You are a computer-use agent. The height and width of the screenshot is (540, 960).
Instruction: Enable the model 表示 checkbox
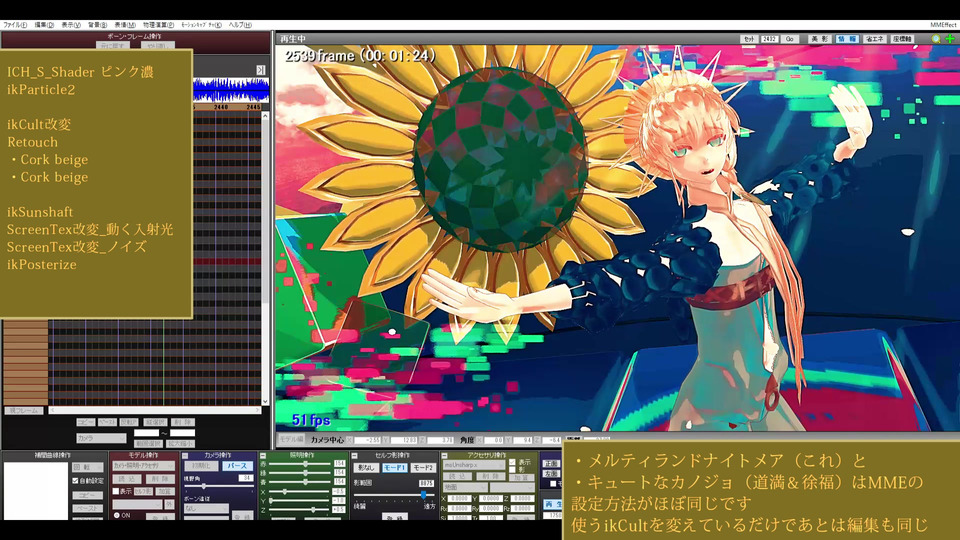pyautogui.click(x=116, y=491)
